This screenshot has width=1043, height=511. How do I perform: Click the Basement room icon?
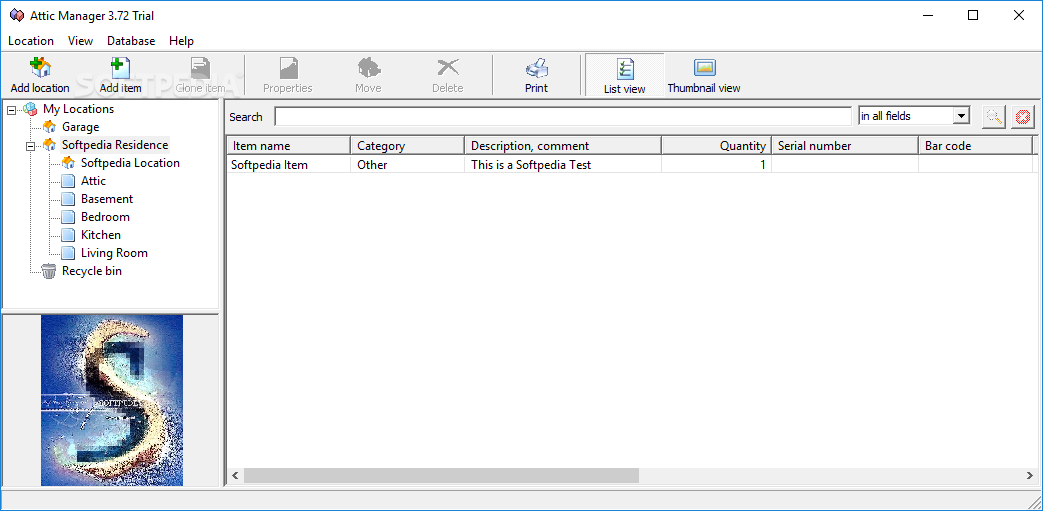(x=68, y=199)
